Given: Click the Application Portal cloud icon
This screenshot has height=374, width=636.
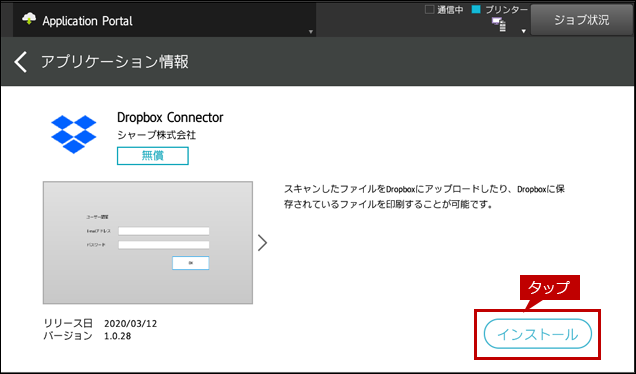Looking at the screenshot, I should coord(29,19).
